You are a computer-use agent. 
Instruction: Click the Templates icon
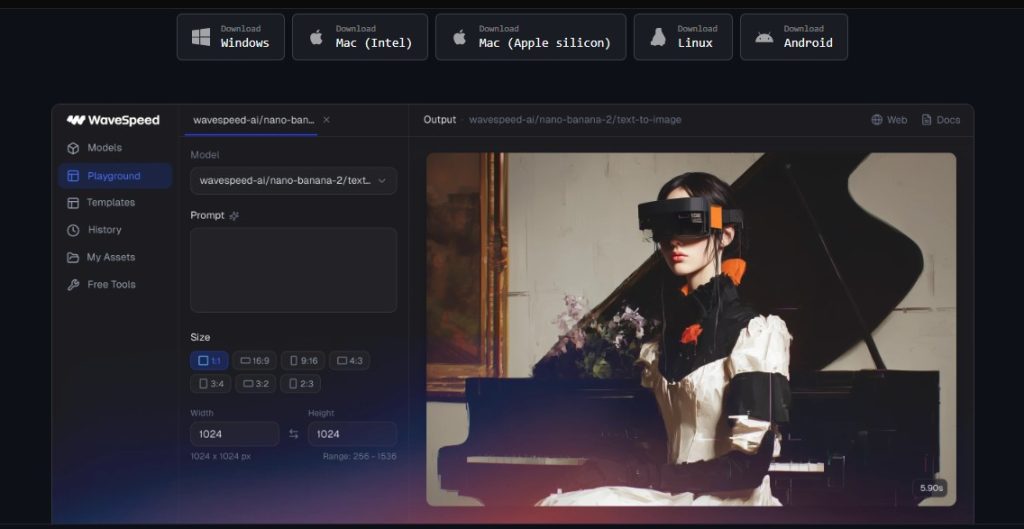click(x=73, y=203)
